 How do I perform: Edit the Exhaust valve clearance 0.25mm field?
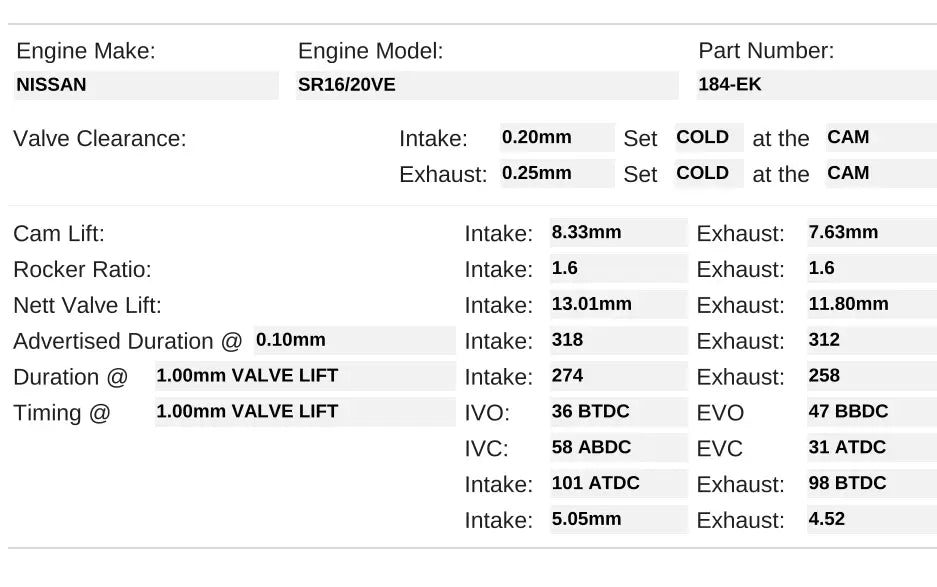(557, 173)
